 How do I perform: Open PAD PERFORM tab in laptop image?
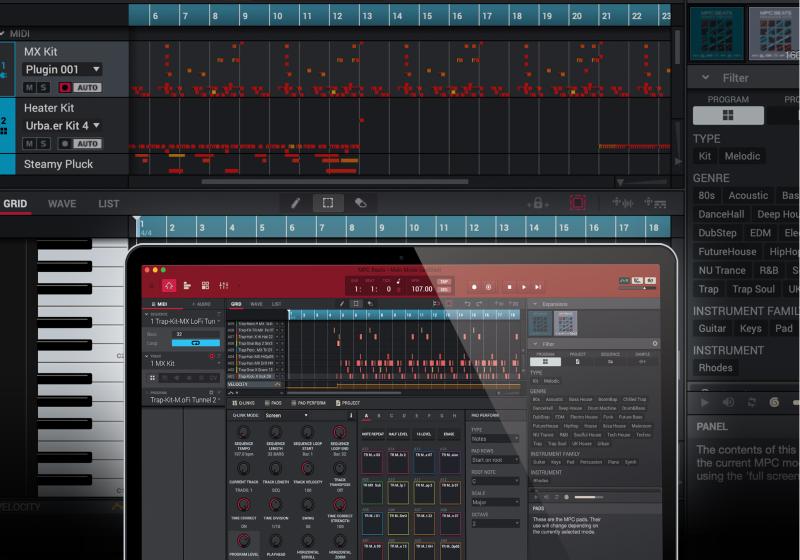tap(308, 403)
